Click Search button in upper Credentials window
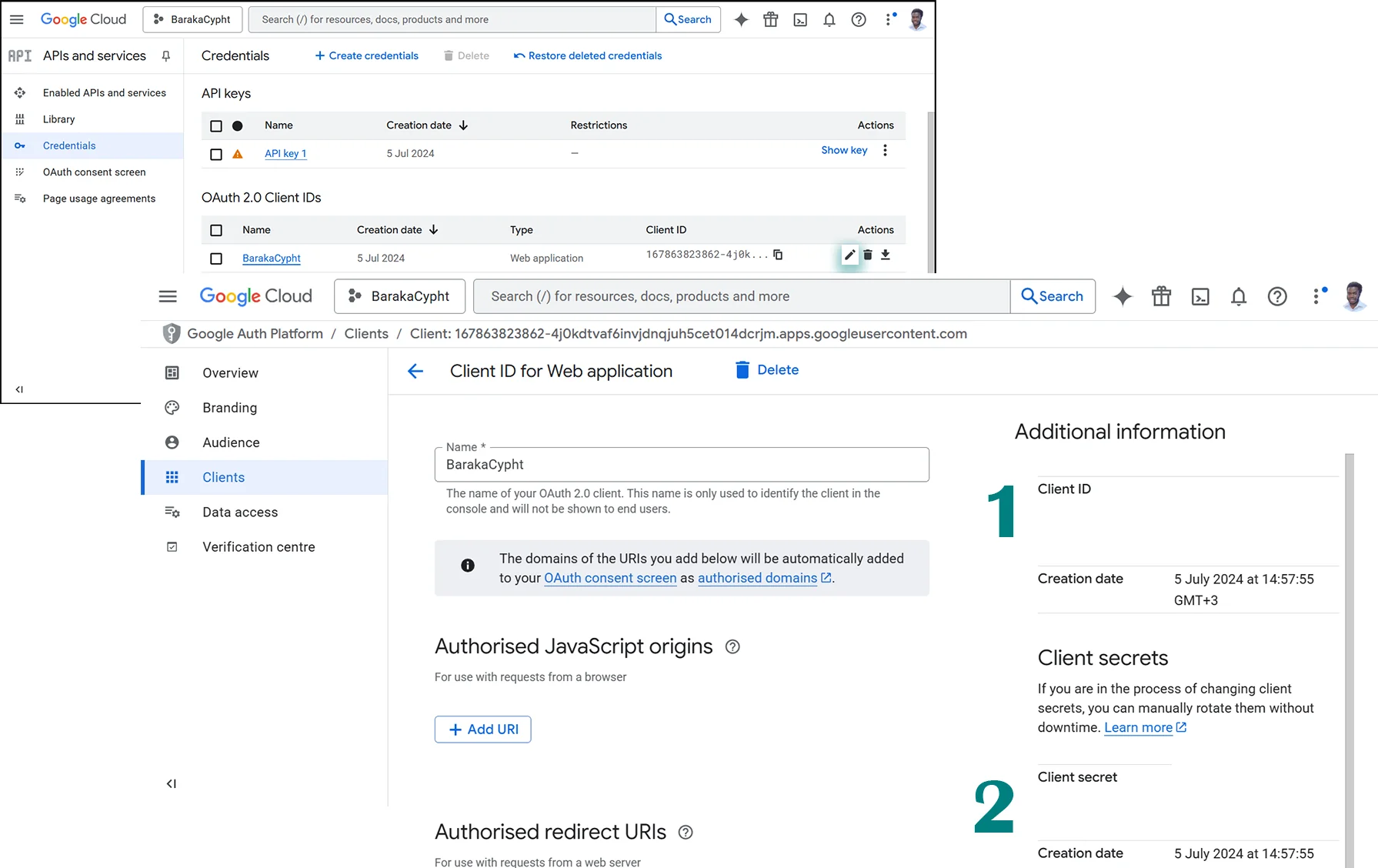 [689, 19]
